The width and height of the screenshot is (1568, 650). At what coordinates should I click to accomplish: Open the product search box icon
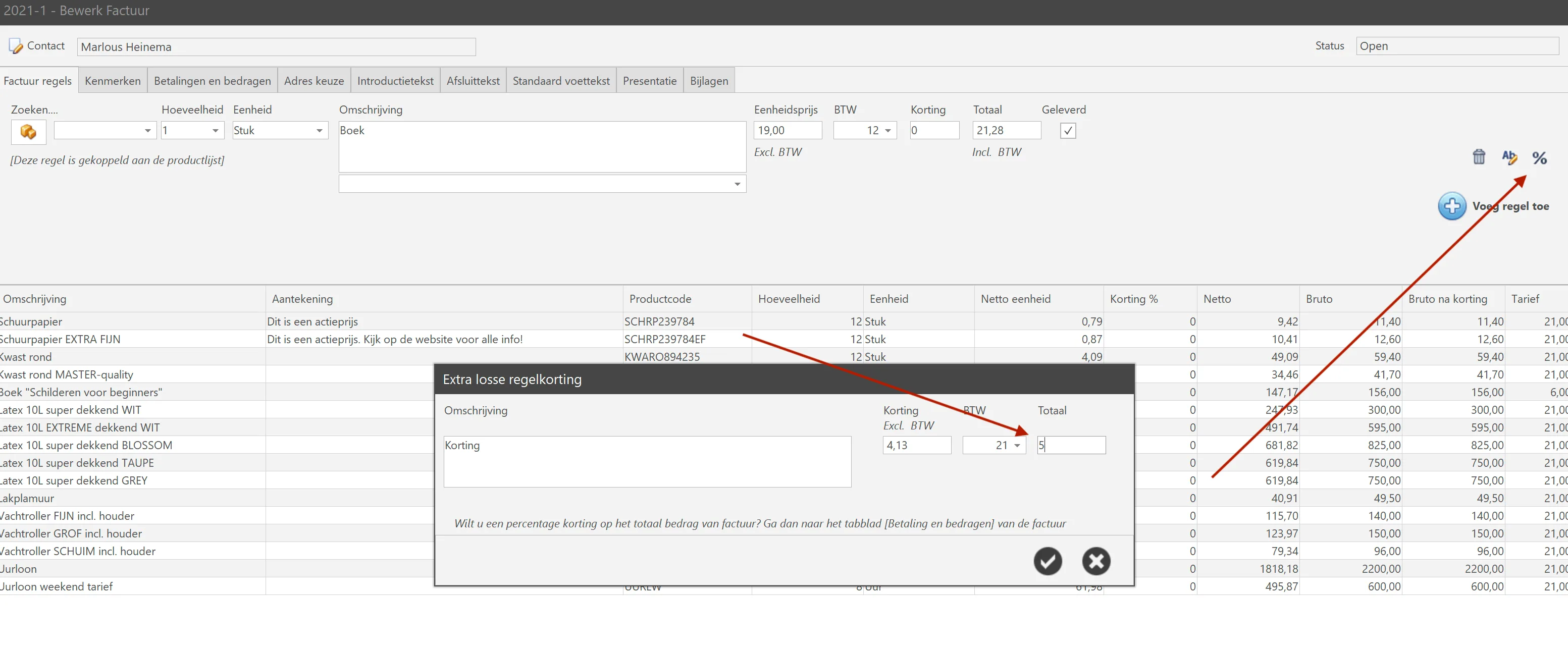(28, 131)
